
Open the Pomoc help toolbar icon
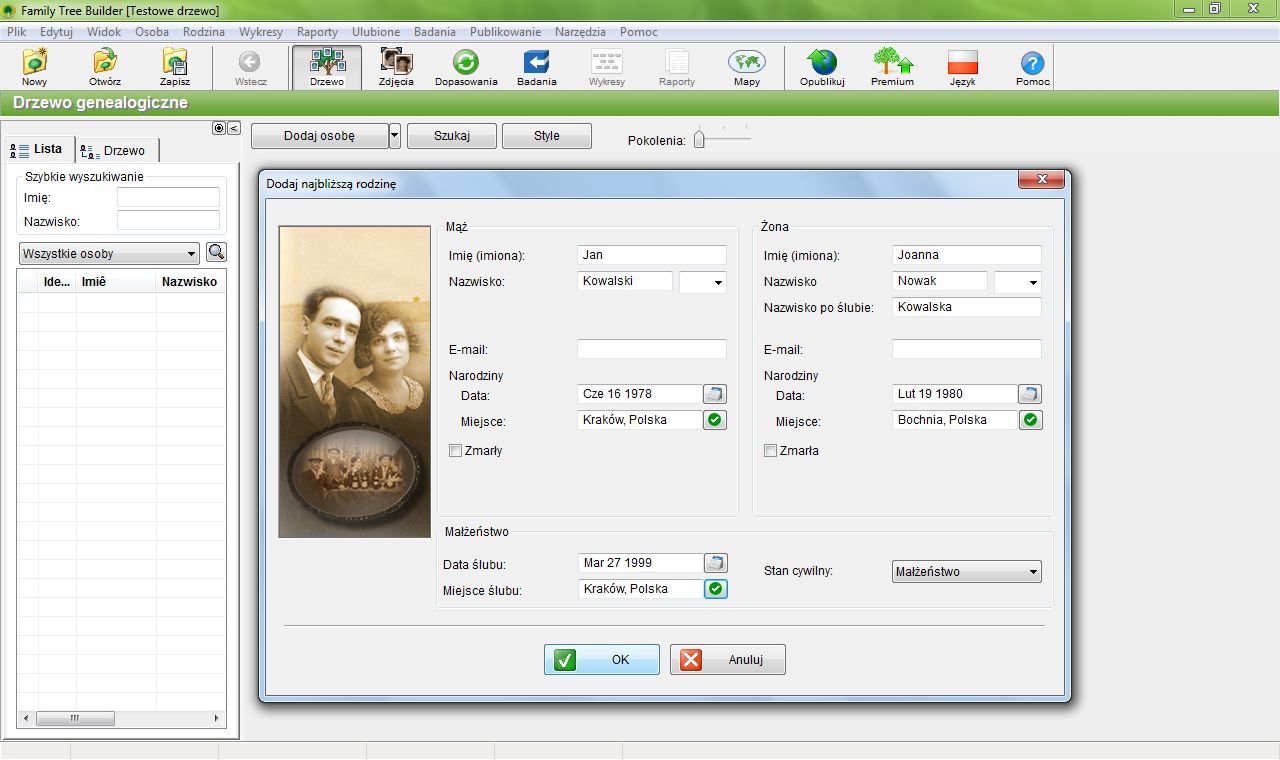pos(1033,67)
